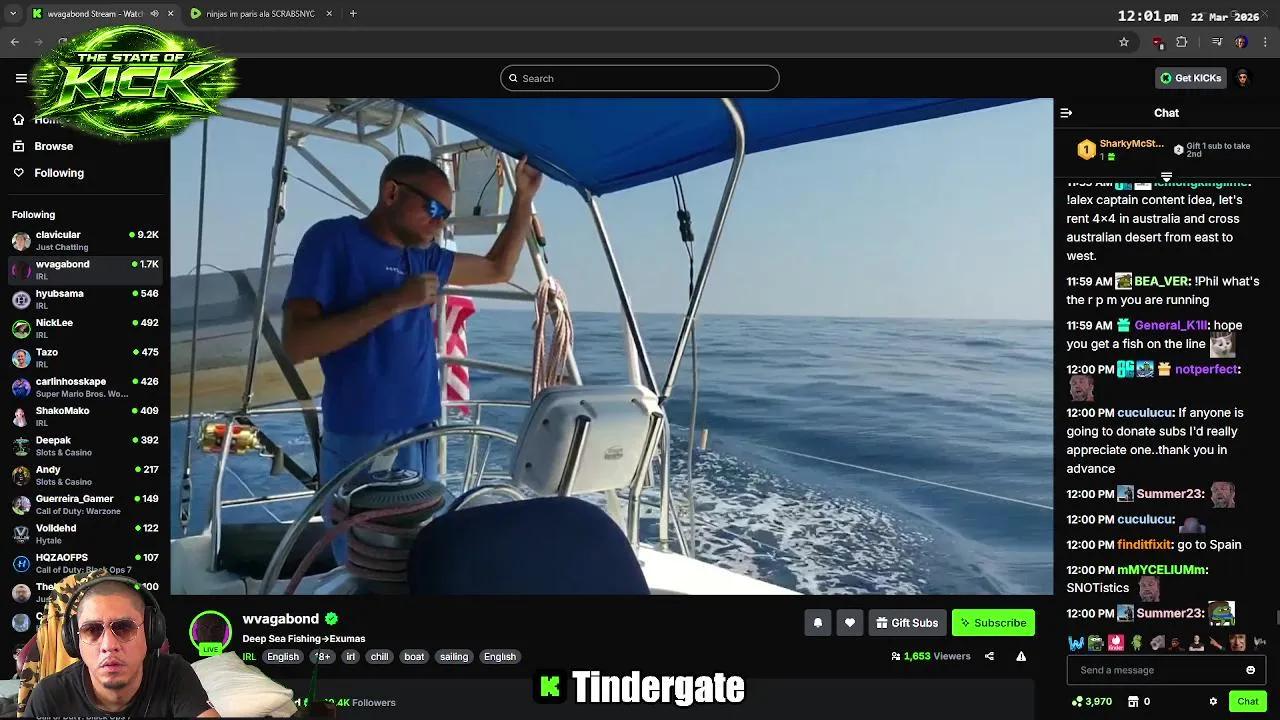
Task: Click username BEA_VER in chat
Action: tap(1161, 281)
